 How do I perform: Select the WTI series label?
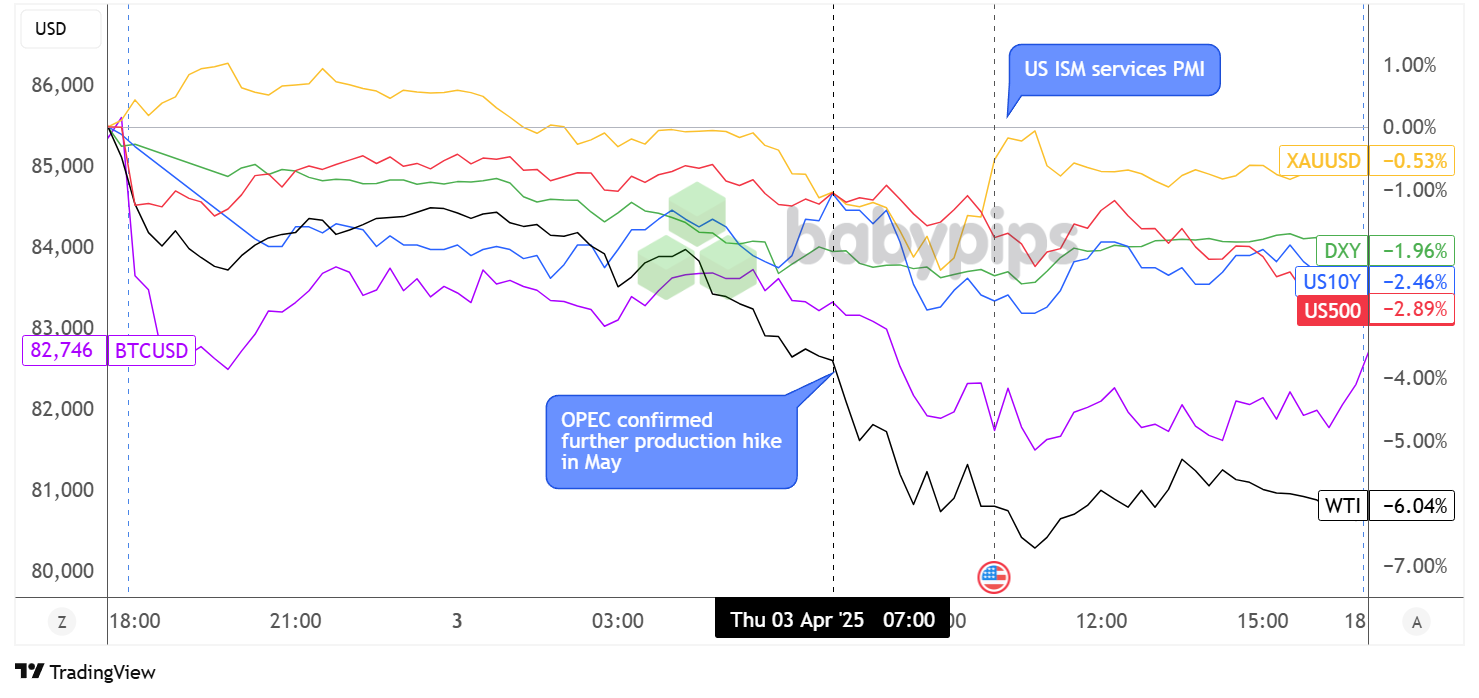coord(1343,506)
